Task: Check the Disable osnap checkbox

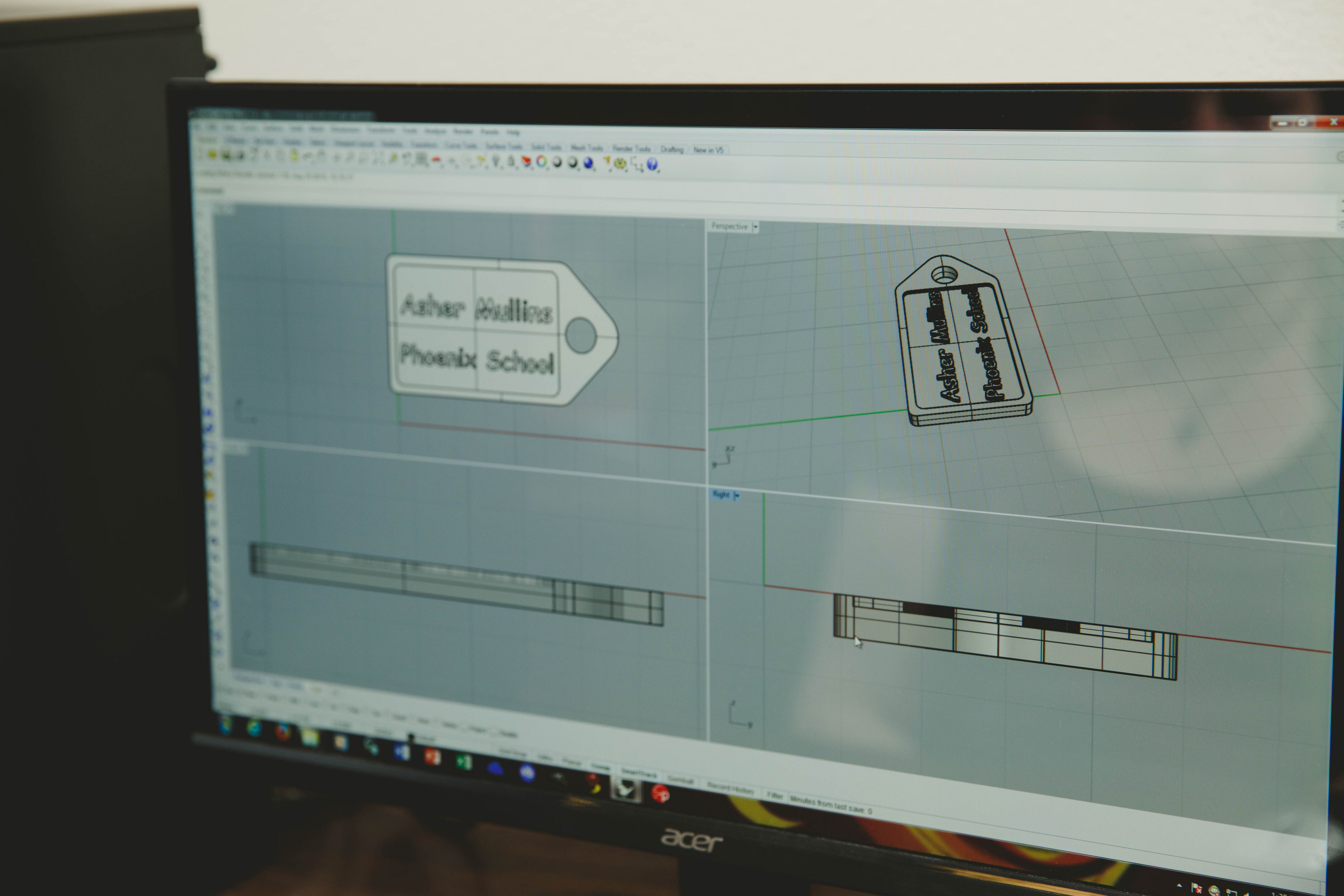Action: point(494,733)
